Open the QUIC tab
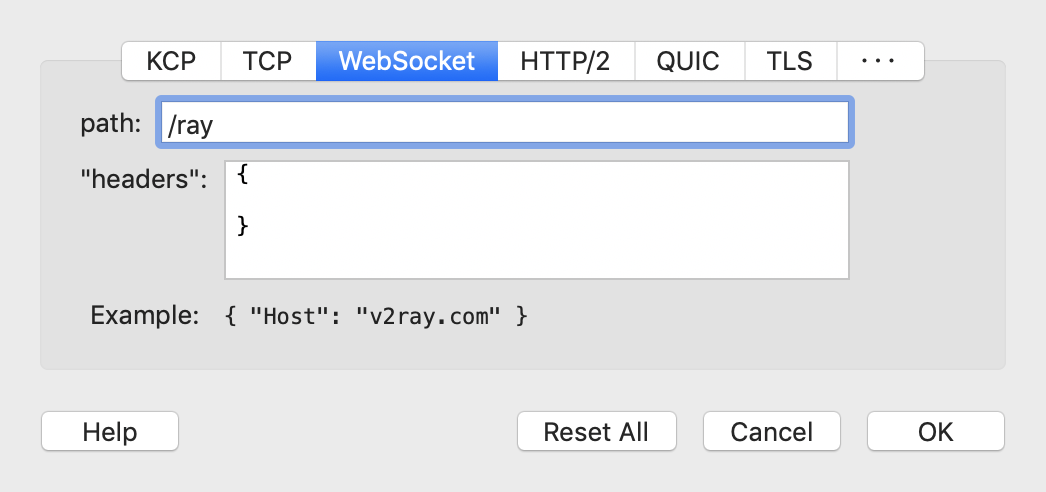1046x492 pixels. (689, 61)
